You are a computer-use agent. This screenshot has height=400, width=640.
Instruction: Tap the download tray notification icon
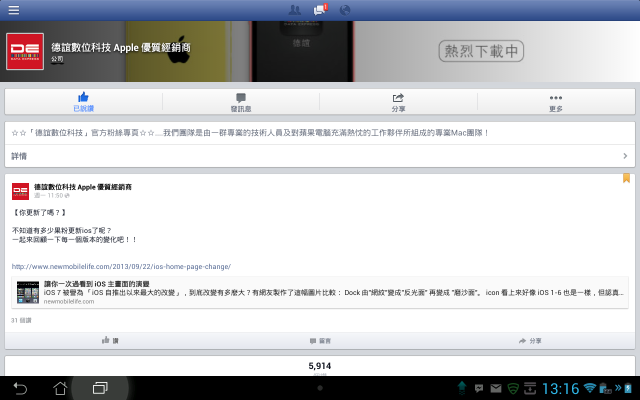(x=530, y=388)
